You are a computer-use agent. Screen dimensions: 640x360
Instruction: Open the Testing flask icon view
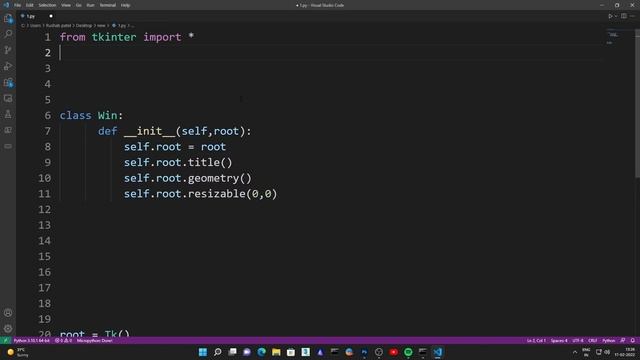click(8, 114)
